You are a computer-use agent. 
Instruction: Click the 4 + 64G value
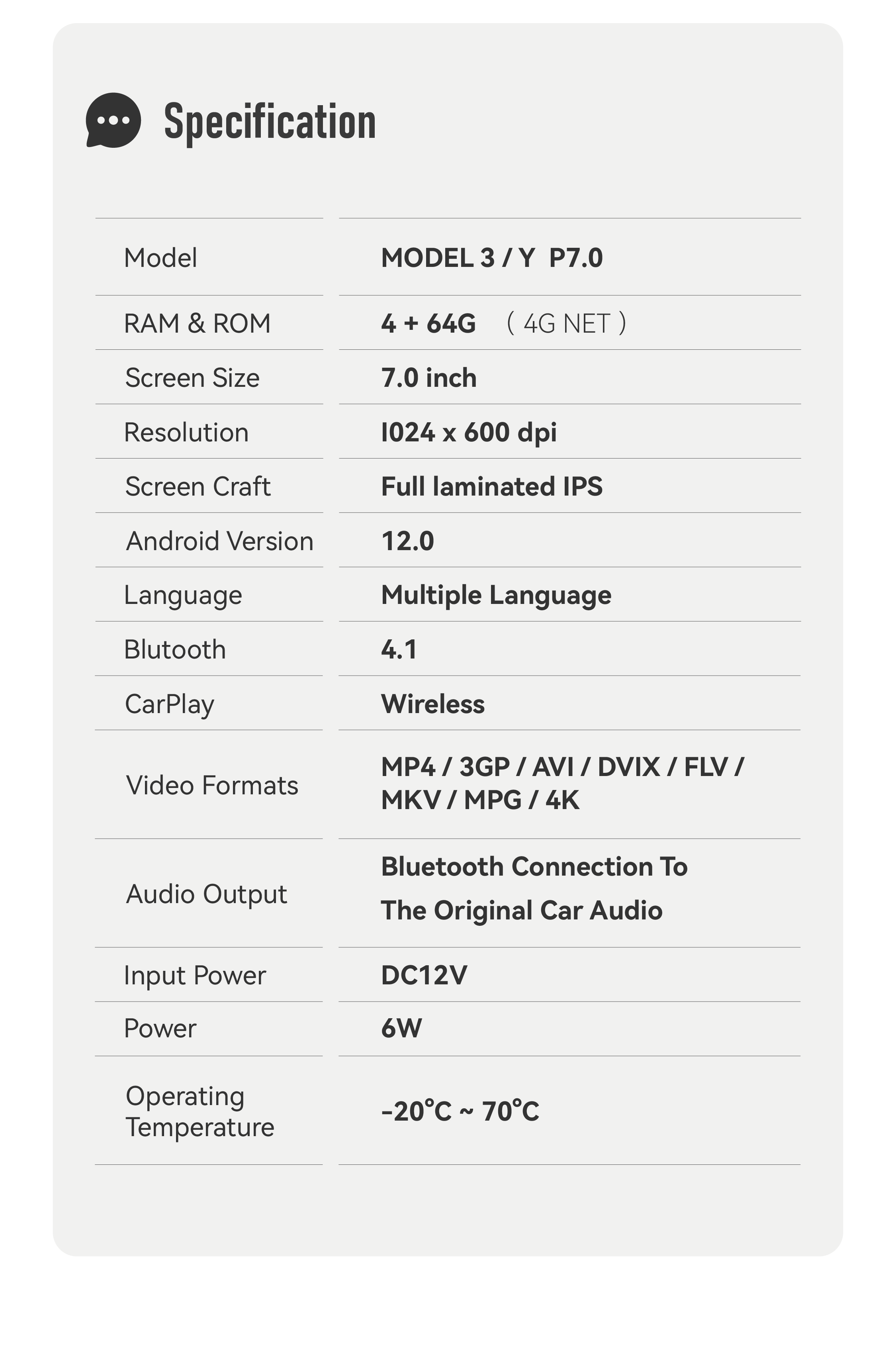428,323
